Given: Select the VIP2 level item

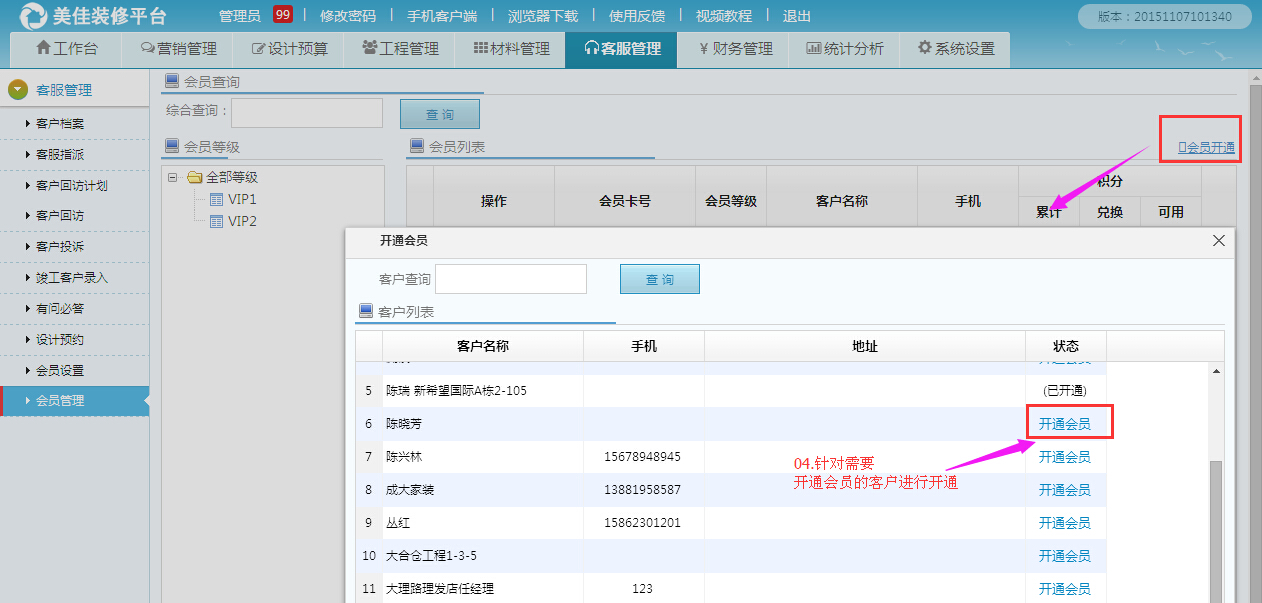Looking at the screenshot, I should point(241,221).
